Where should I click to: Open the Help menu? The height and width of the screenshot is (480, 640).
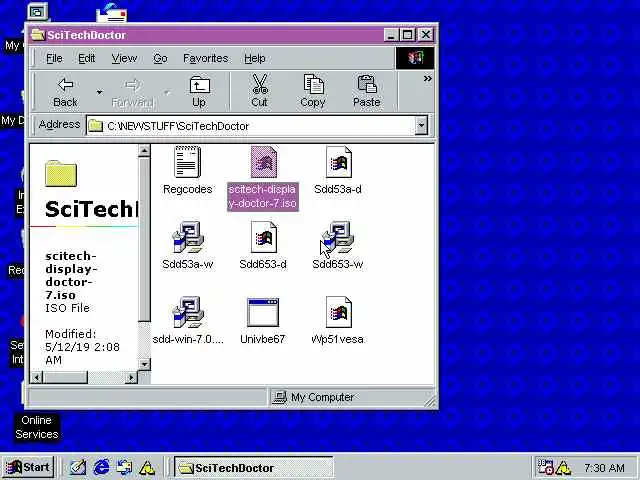click(255, 58)
